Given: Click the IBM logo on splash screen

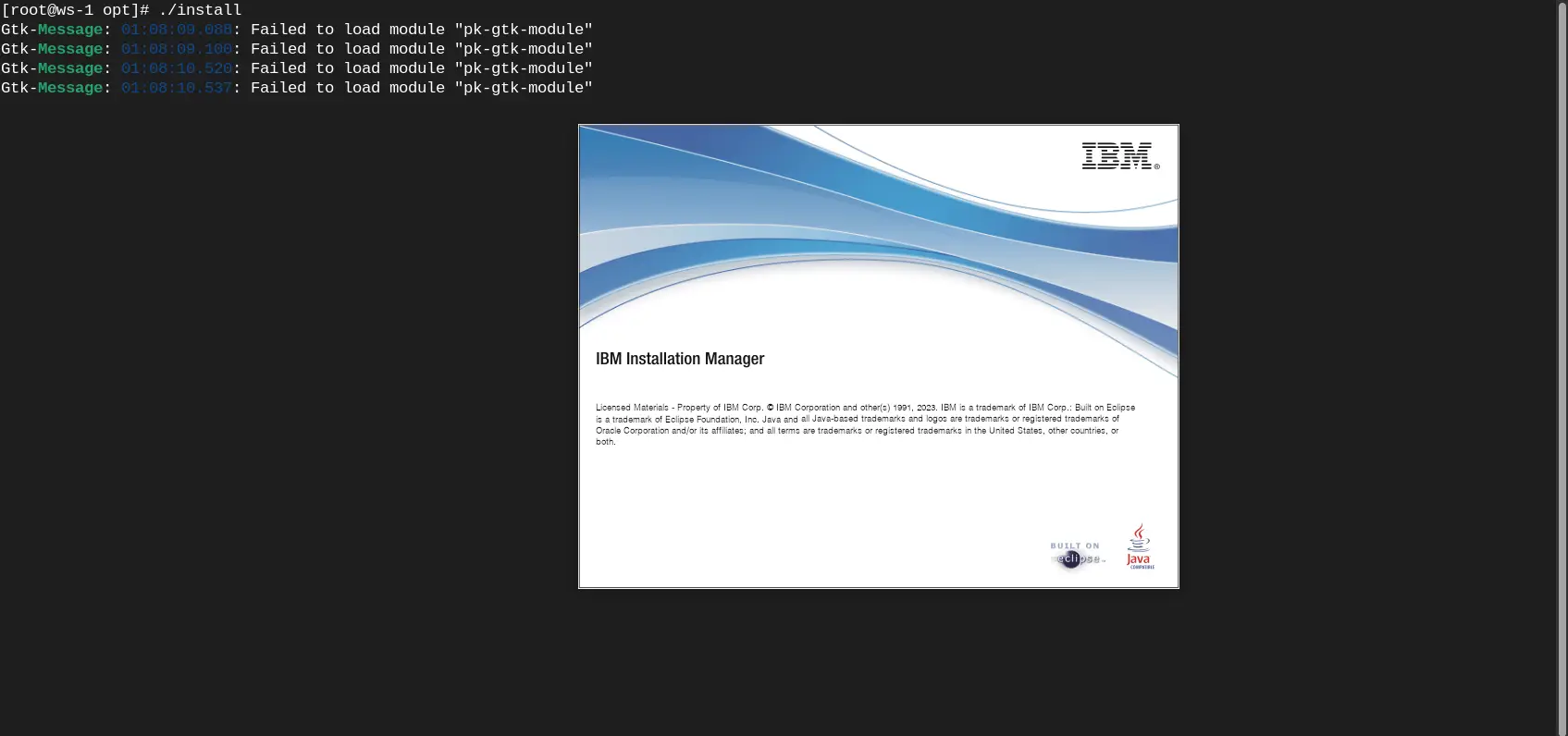Looking at the screenshot, I should pyautogui.click(x=1119, y=156).
